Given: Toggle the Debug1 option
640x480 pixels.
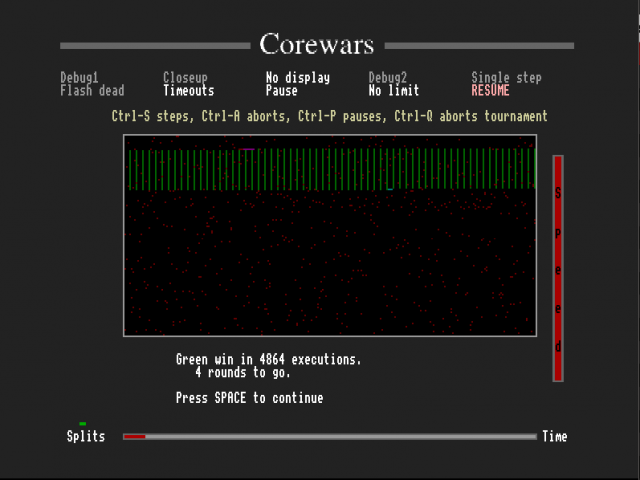Looking at the screenshot, I should pos(79,78).
